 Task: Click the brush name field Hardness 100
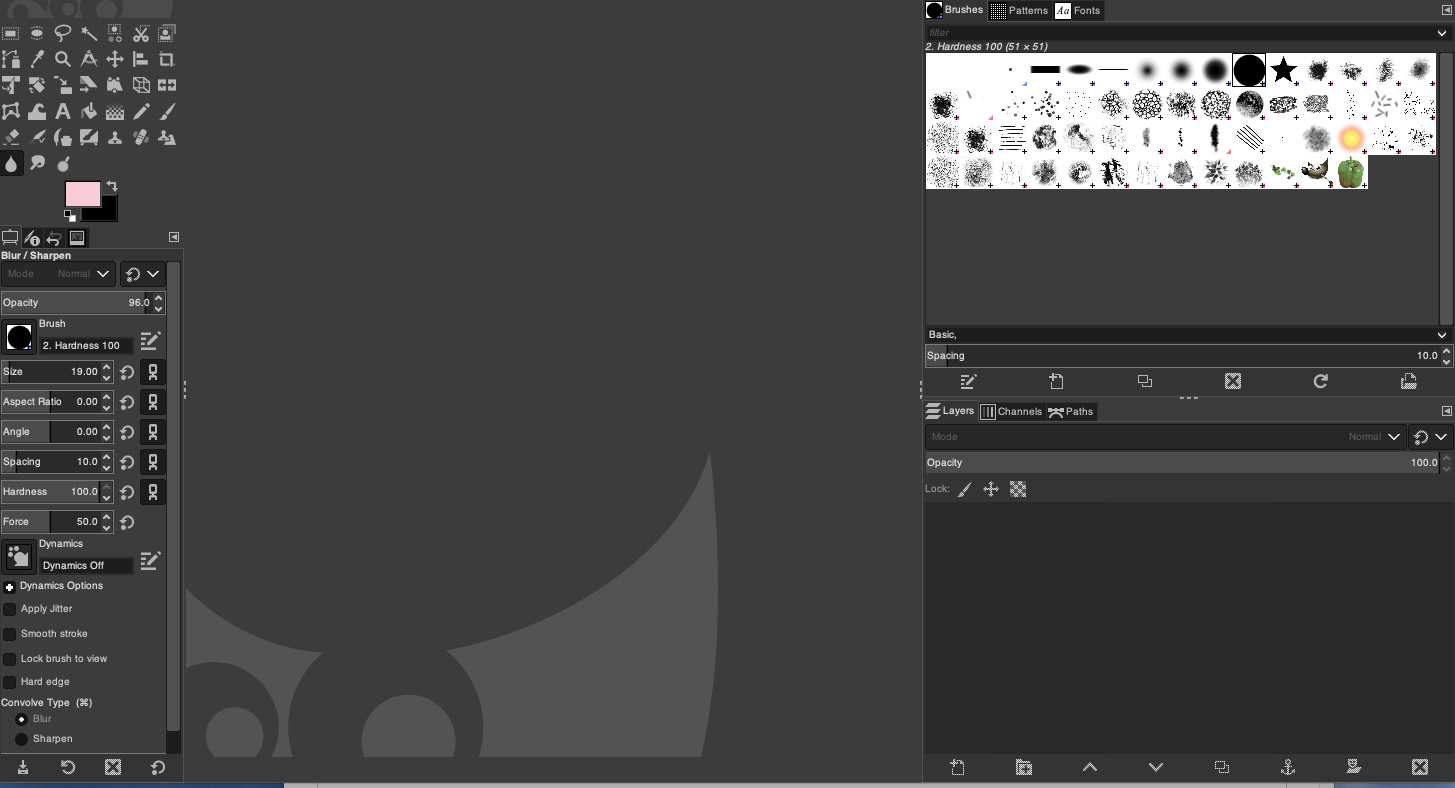pyautogui.click(x=86, y=346)
